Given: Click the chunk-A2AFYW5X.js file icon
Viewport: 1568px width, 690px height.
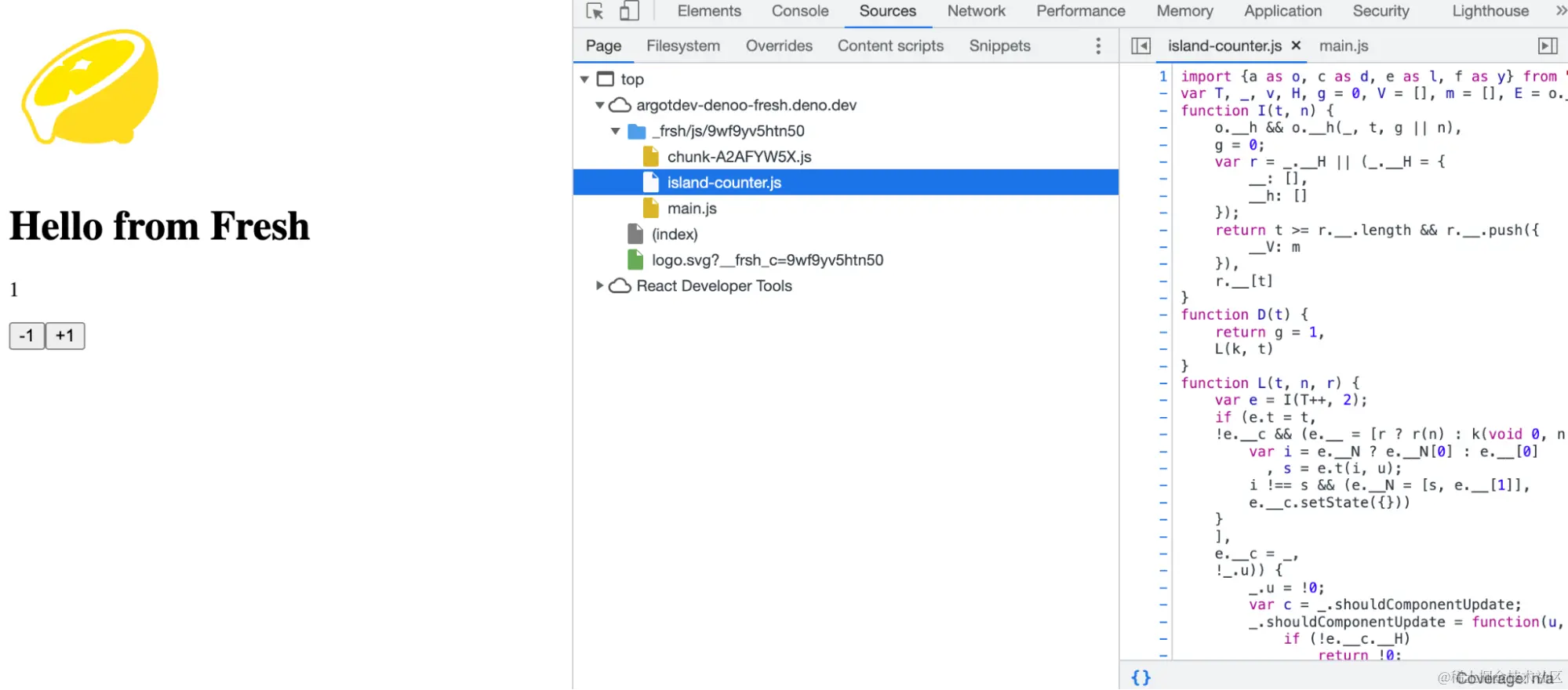Looking at the screenshot, I should pos(651,156).
